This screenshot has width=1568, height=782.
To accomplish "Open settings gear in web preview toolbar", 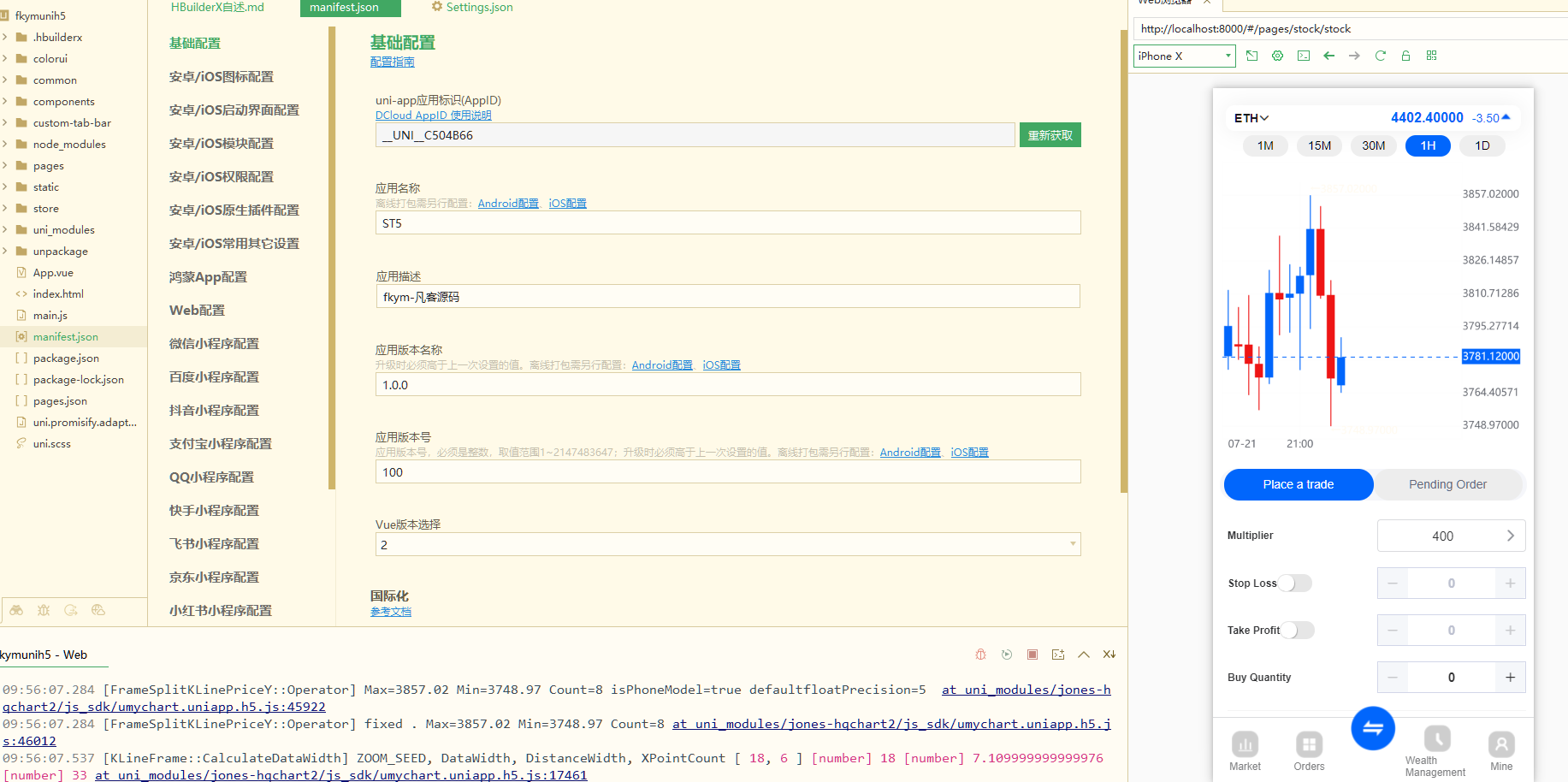I will click(x=1277, y=56).
